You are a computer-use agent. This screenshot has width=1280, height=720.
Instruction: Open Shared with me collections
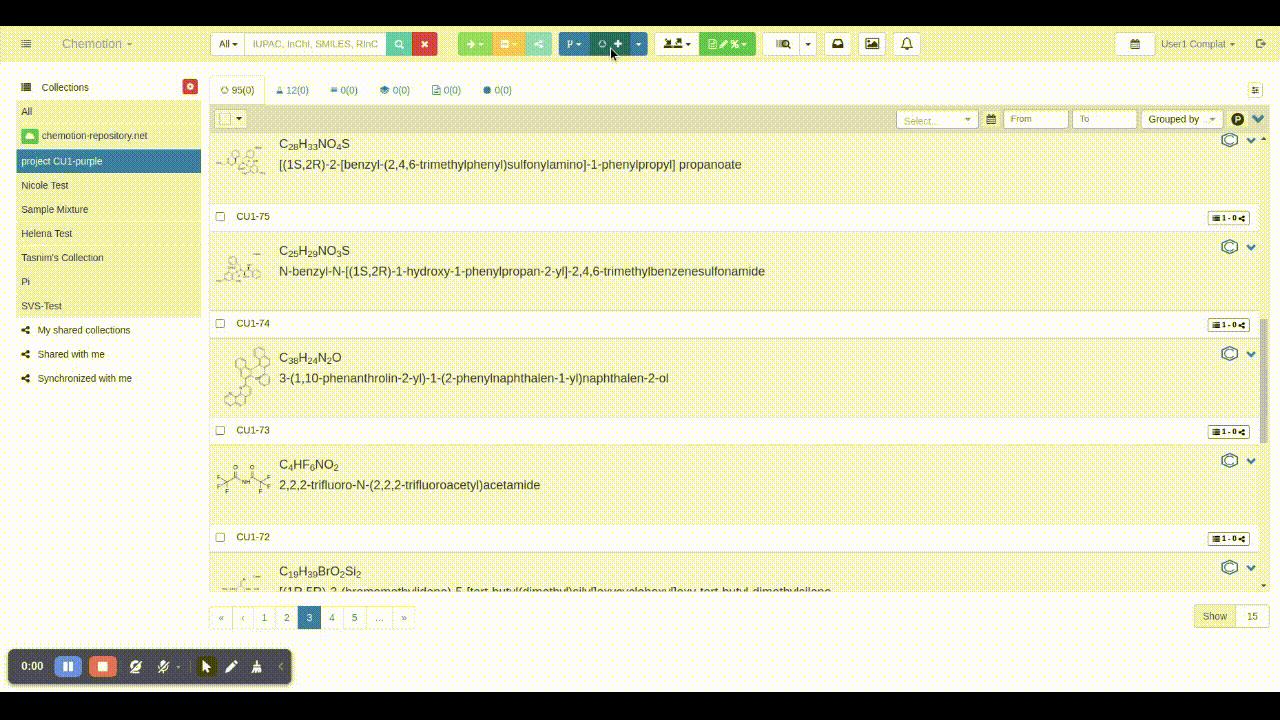click(x=71, y=354)
